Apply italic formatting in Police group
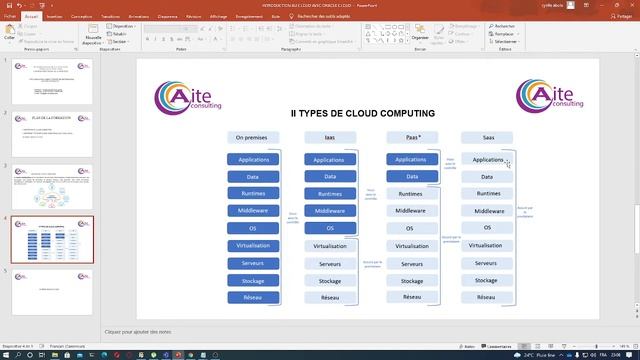The width and height of the screenshot is (640, 360). click(x=156, y=39)
